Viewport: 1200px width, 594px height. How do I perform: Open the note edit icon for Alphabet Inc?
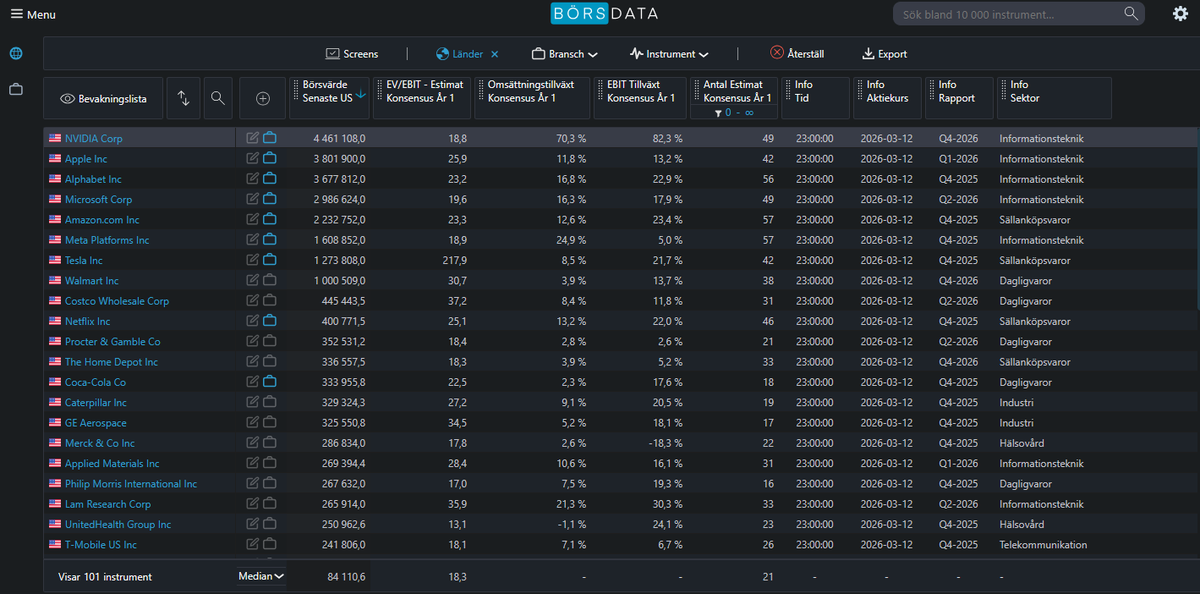tap(253, 179)
